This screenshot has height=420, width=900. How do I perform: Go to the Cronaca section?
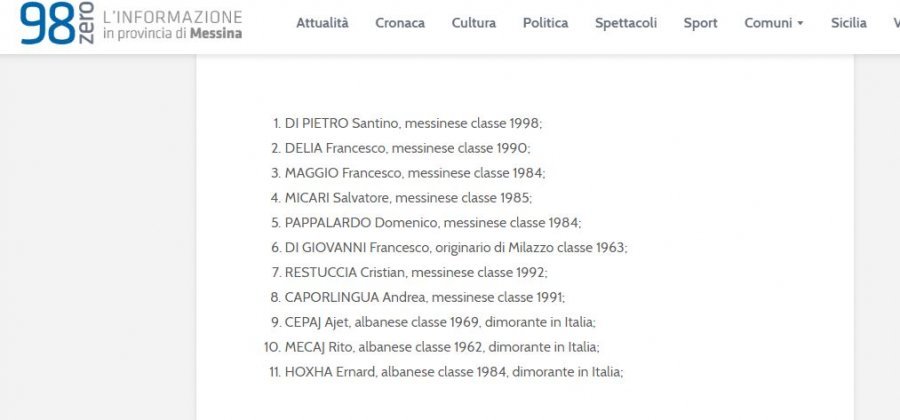tap(400, 23)
